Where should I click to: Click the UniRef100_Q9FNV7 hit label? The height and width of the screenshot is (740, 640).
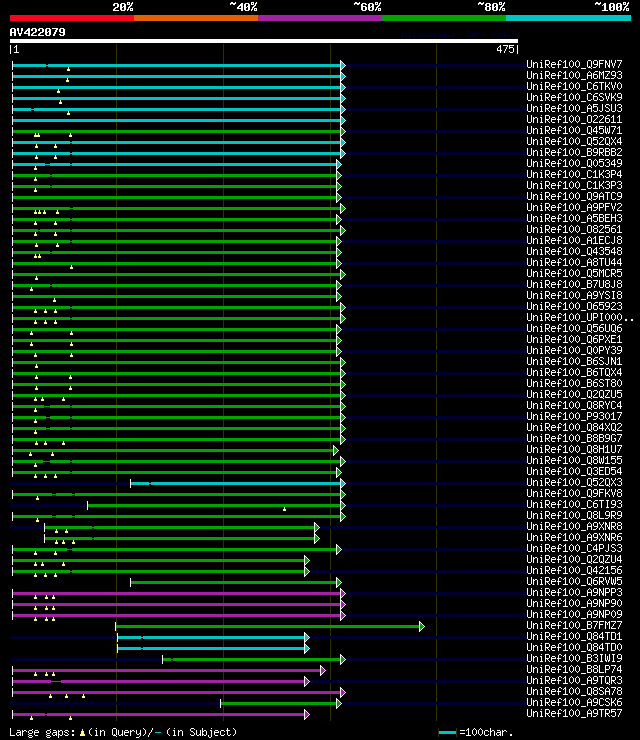pos(574,64)
